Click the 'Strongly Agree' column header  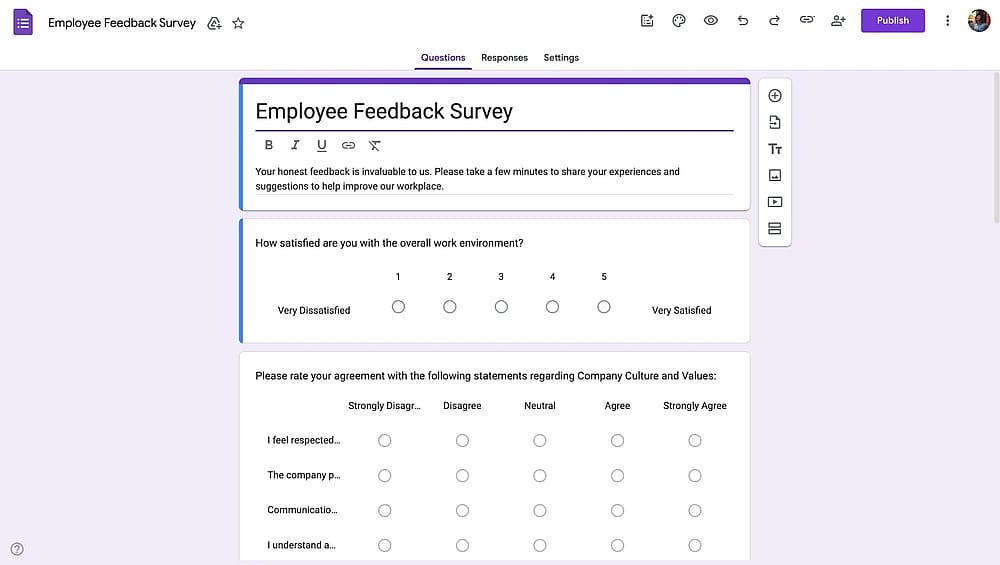pyautogui.click(x=695, y=406)
